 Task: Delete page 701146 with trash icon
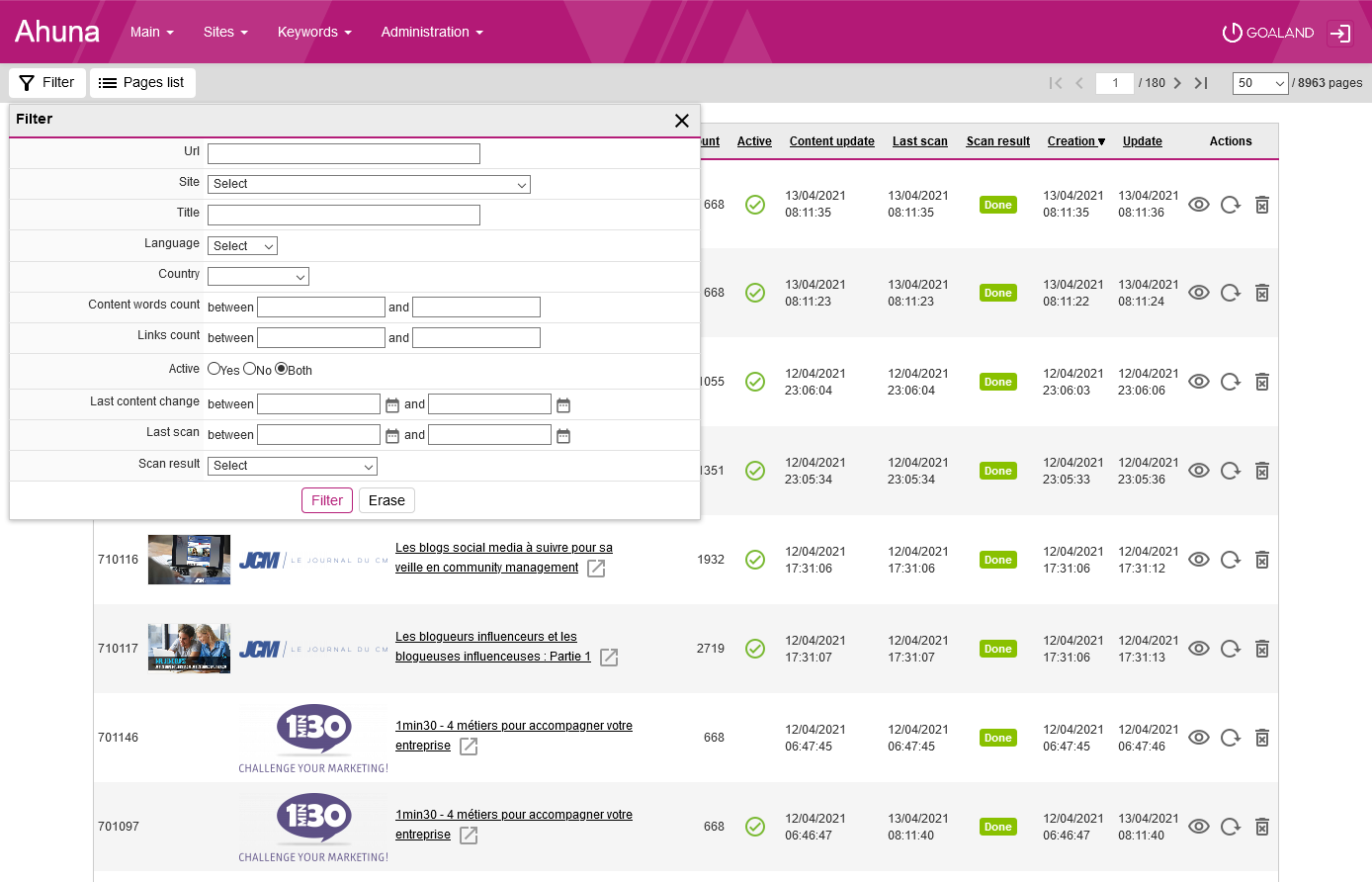[1262, 738]
